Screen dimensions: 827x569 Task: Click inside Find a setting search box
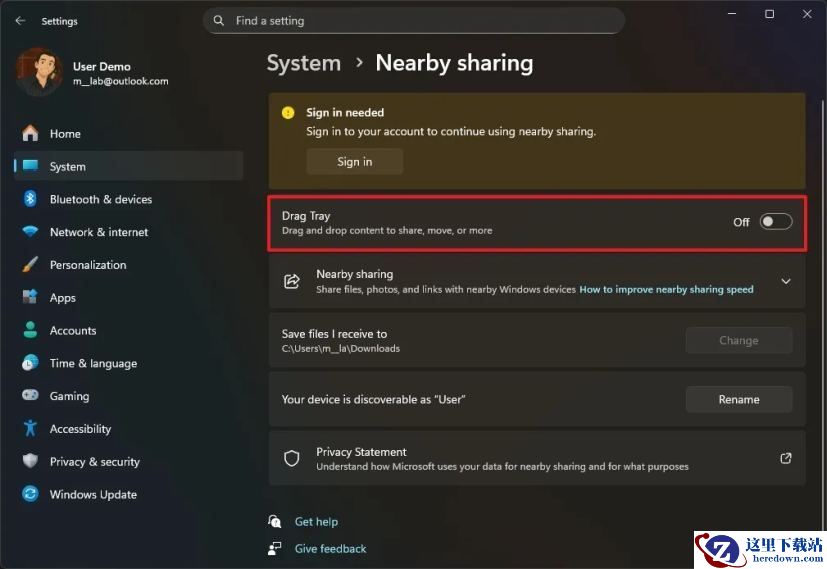(420, 21)
